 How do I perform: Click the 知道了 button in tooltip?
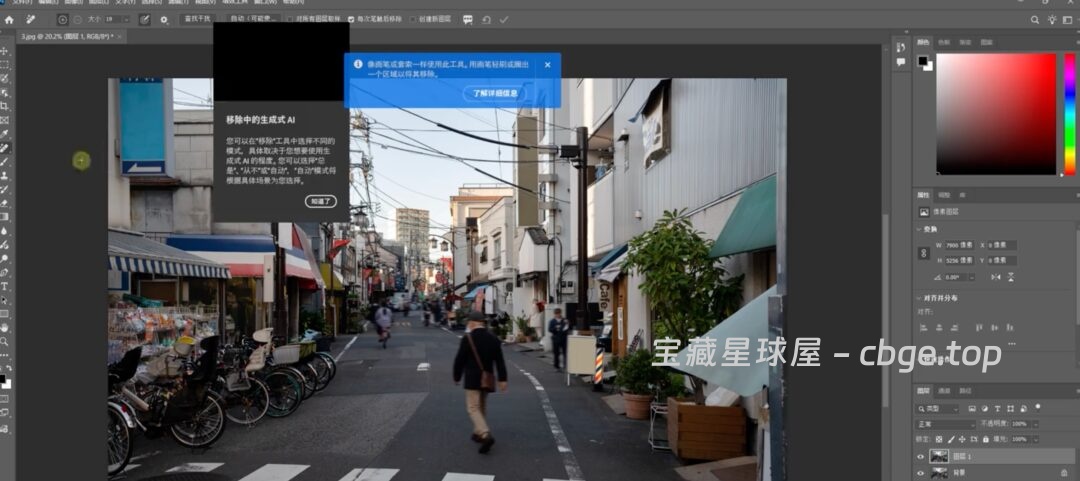(x=320, y=201)
